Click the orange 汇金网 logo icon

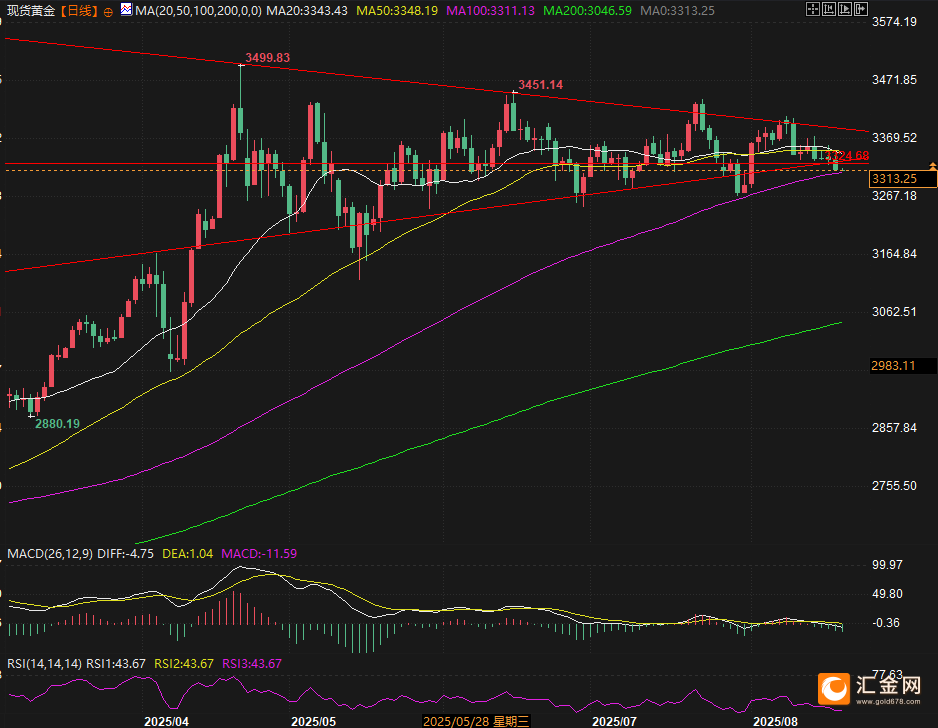833,688
